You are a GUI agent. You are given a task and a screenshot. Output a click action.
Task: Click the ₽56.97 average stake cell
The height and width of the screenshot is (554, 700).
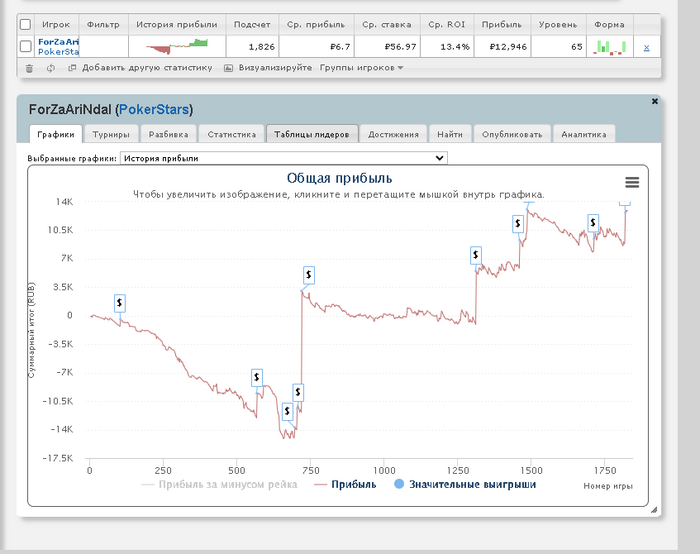(387, 46)
